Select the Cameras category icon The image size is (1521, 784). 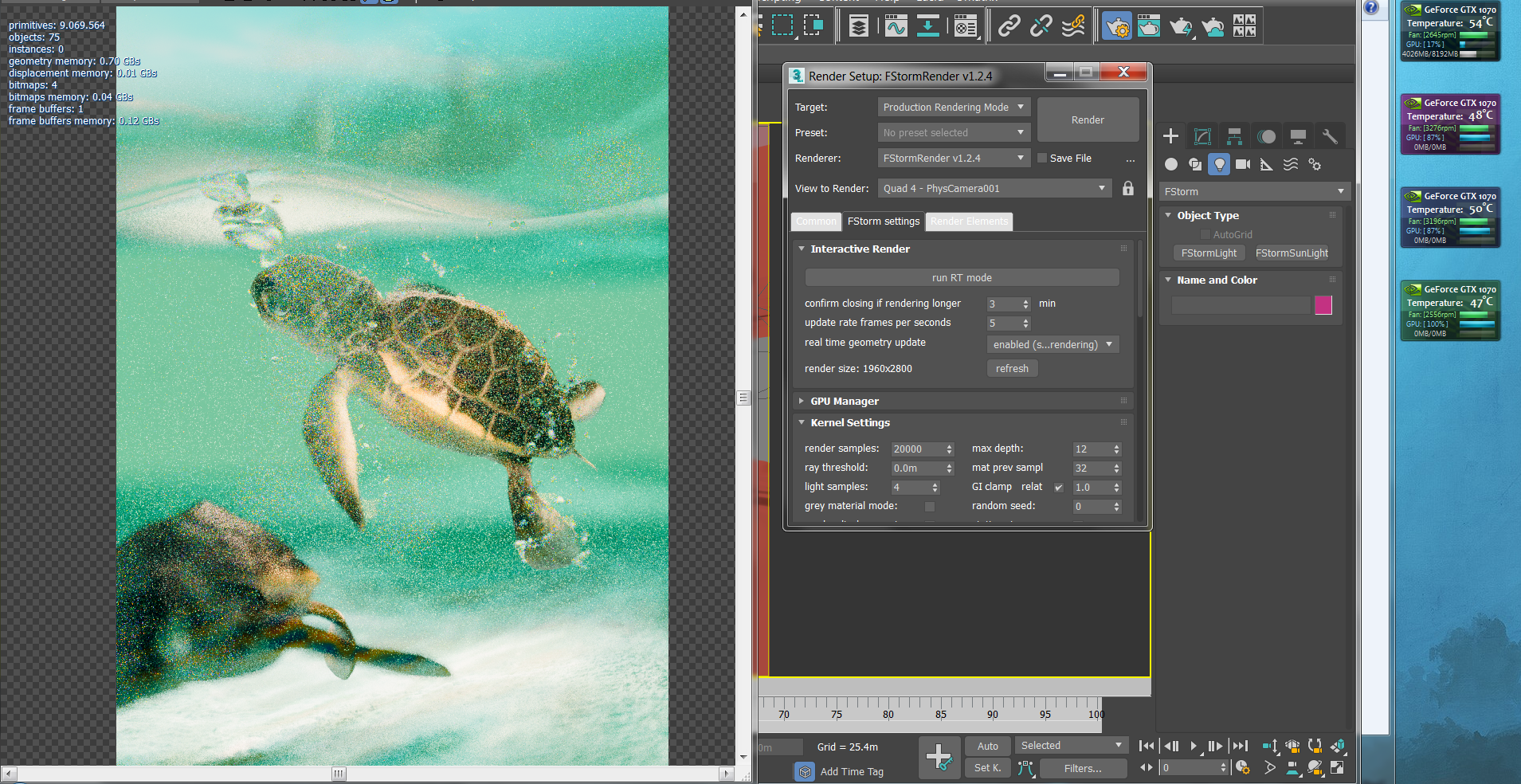click(1243, 164)
